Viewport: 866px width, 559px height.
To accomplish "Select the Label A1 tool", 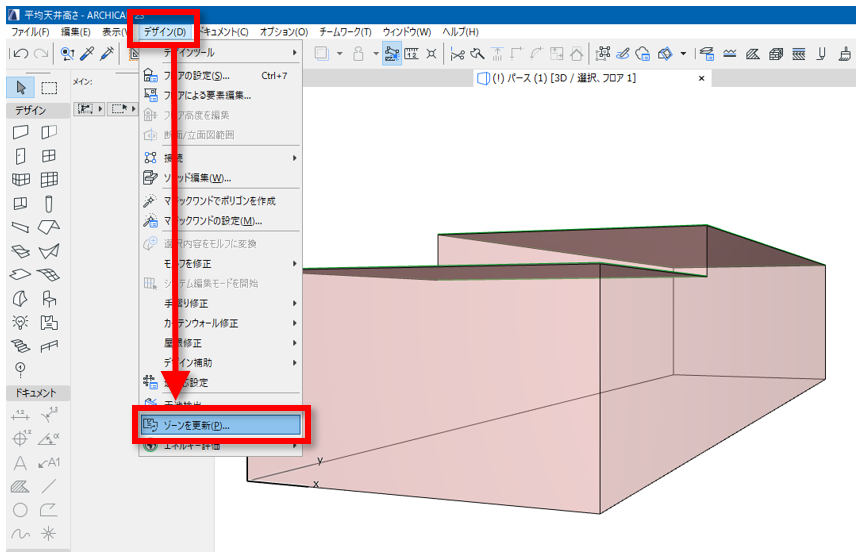I will [x=49, y=463].
